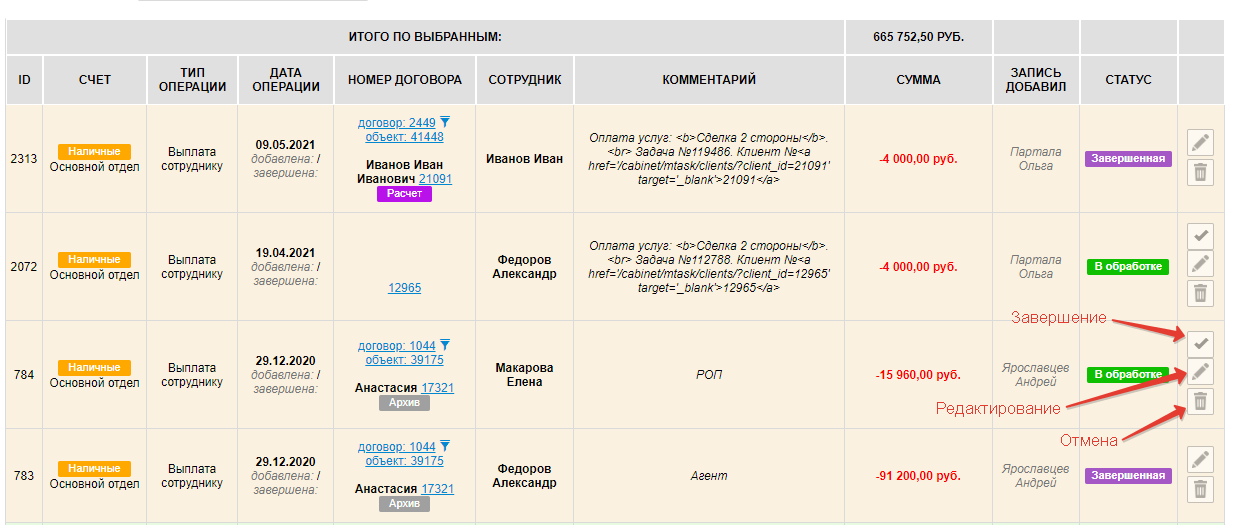
Task: Mark operation 784 completed with checkmark icon
Action: 1200,344
